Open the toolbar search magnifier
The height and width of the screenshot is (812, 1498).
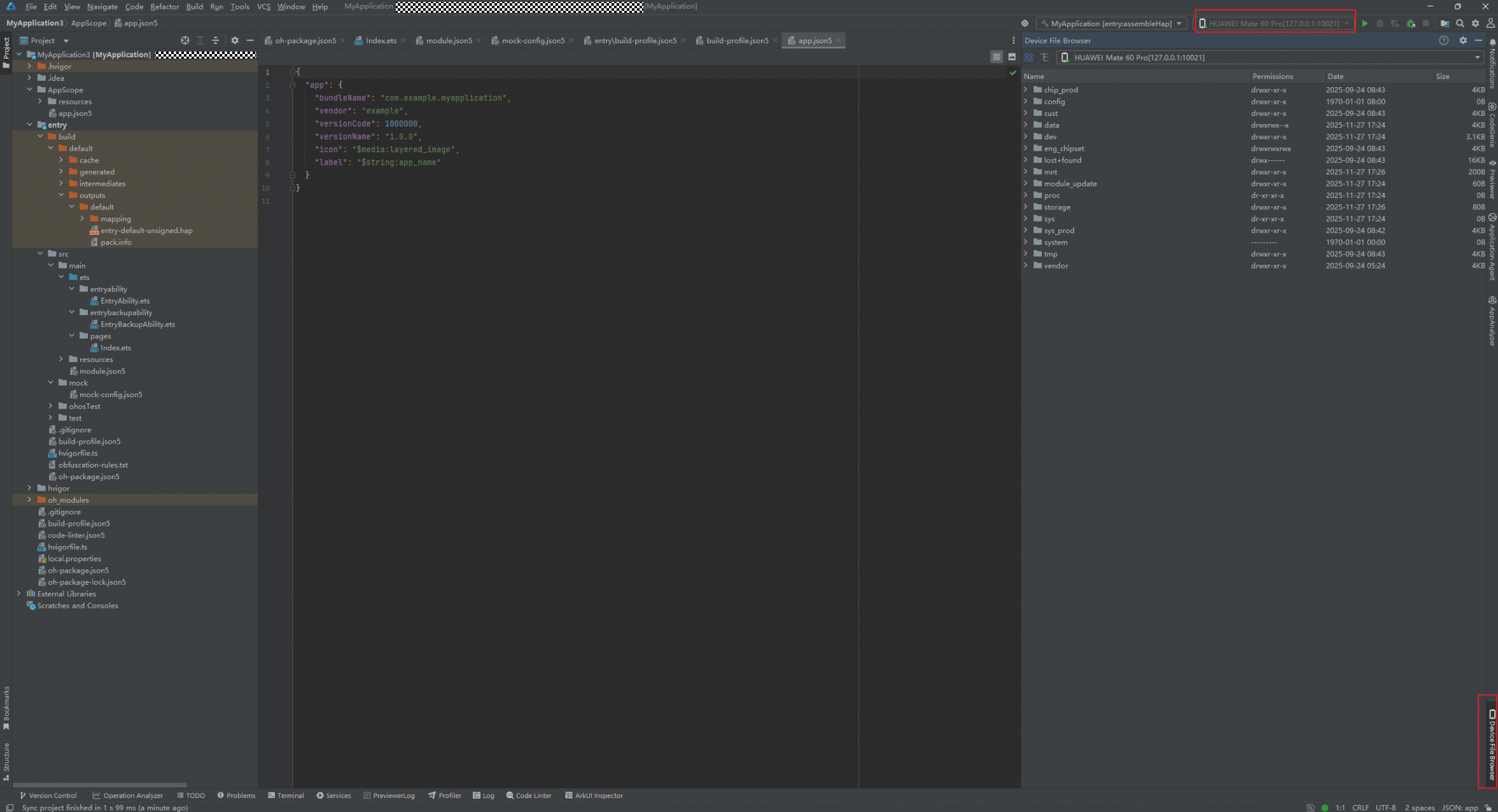1460,24
